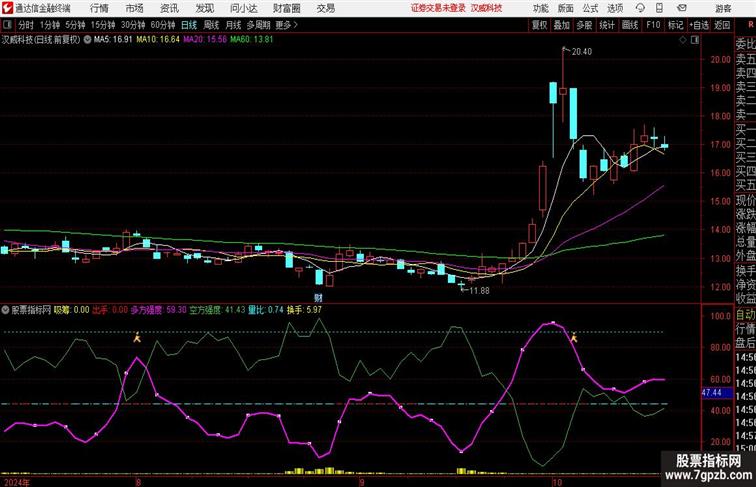The height and width of the screenshot is (487, 756).
Task: Toggle the left side panel icon
Action: (7, 25)
